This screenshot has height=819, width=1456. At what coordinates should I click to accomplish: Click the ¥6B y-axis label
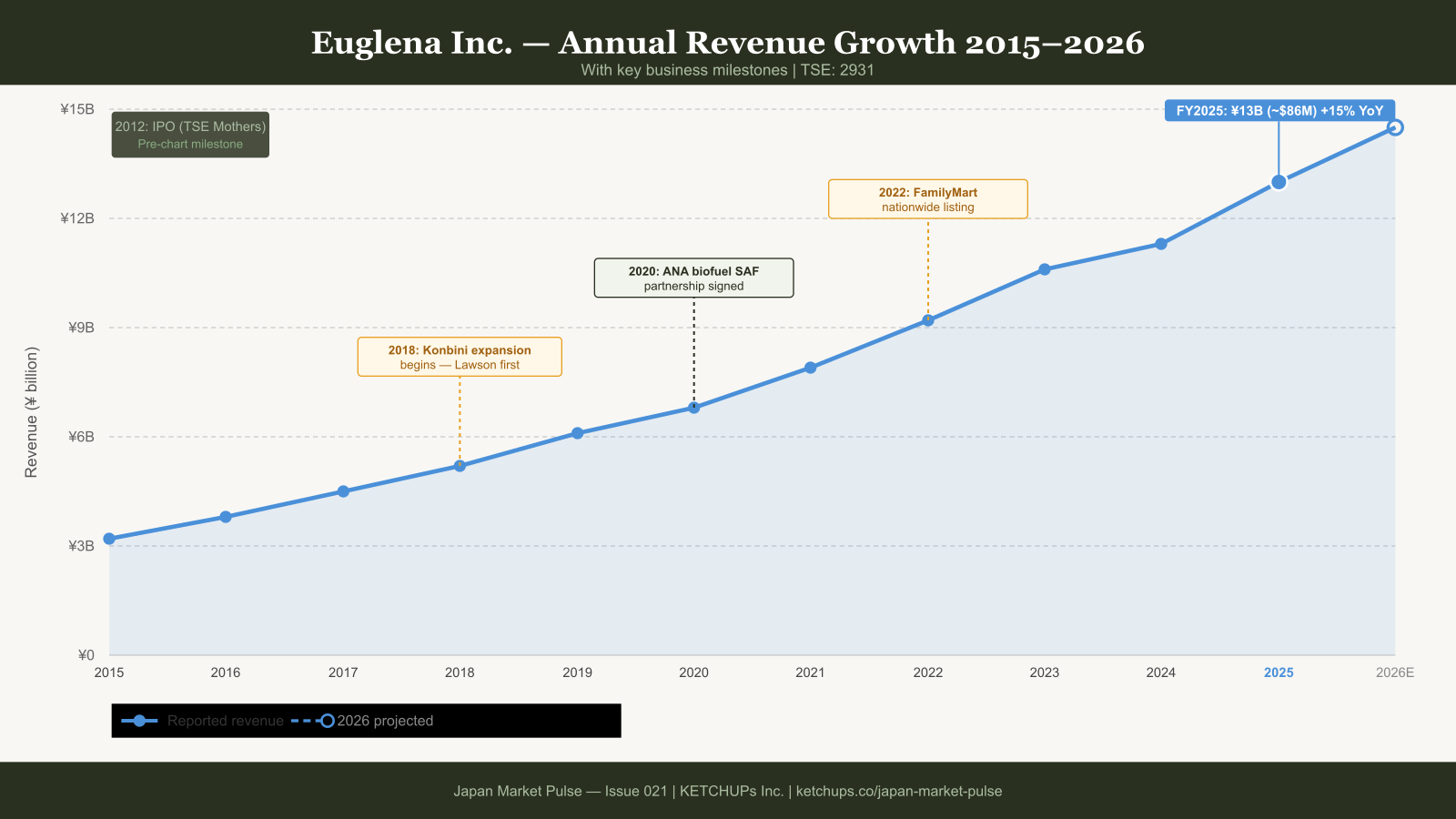click(81, 437)
